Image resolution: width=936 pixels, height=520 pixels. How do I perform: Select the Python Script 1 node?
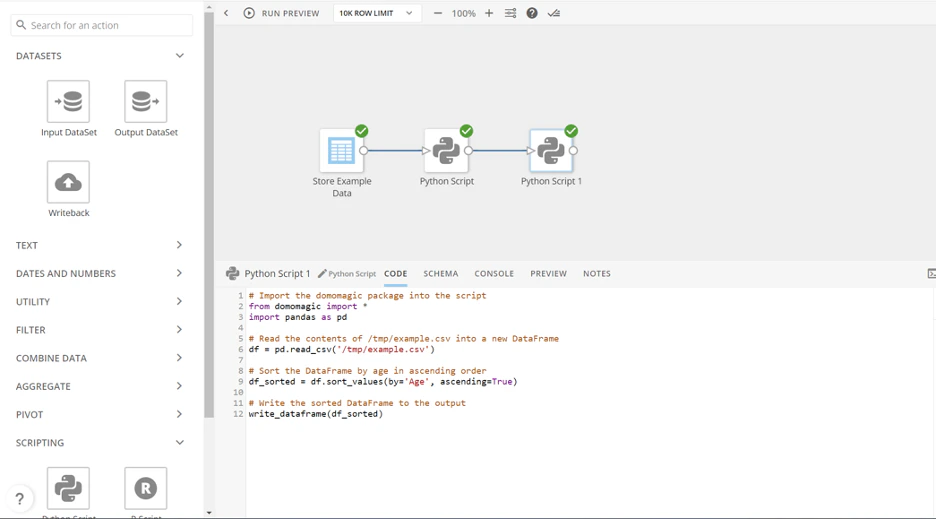(551, 150)
